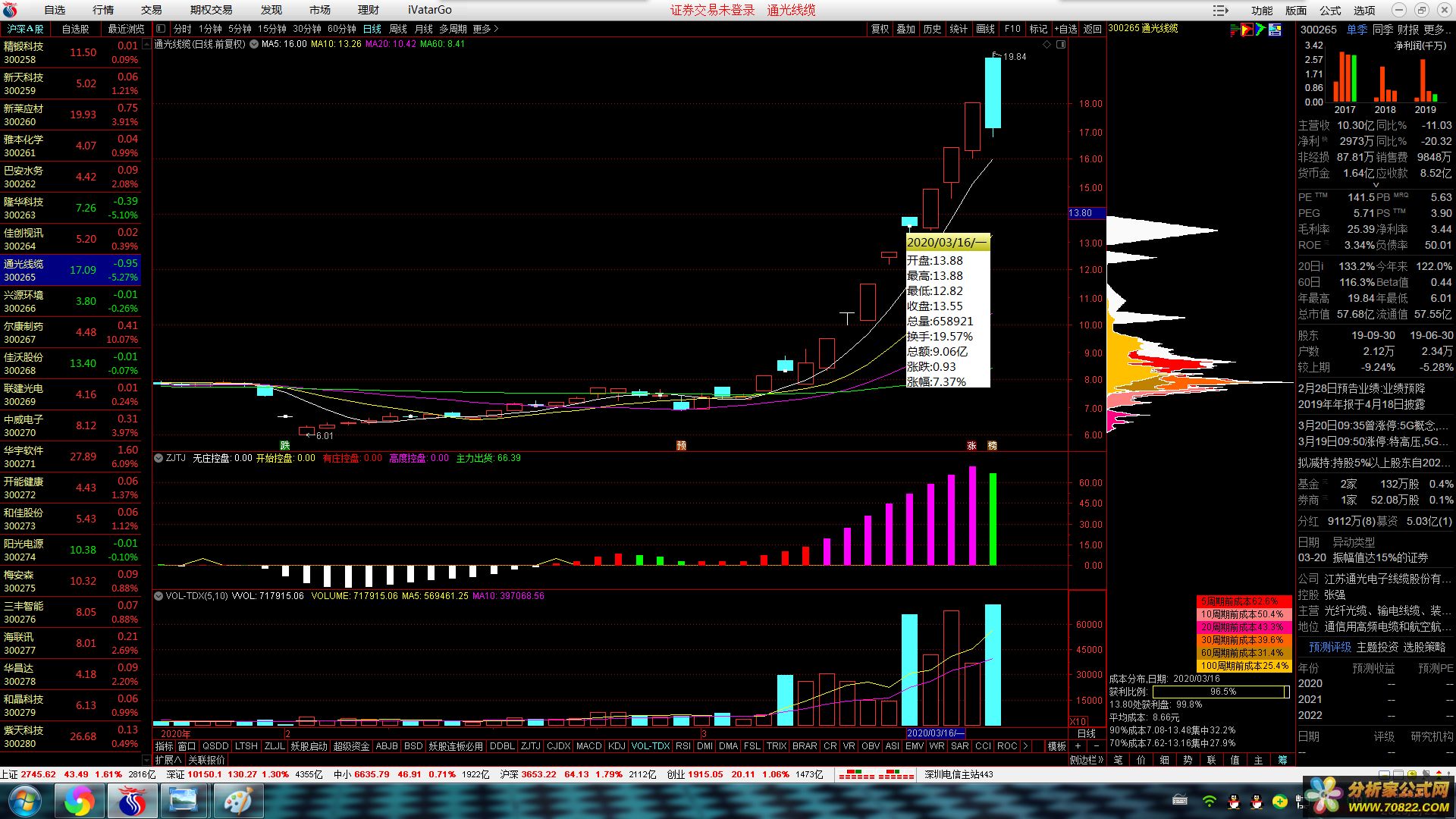Viewport: 1456px width, 819px height.
Task: Click the pane layout icon beside the diamond
Action: point(1061,44)
